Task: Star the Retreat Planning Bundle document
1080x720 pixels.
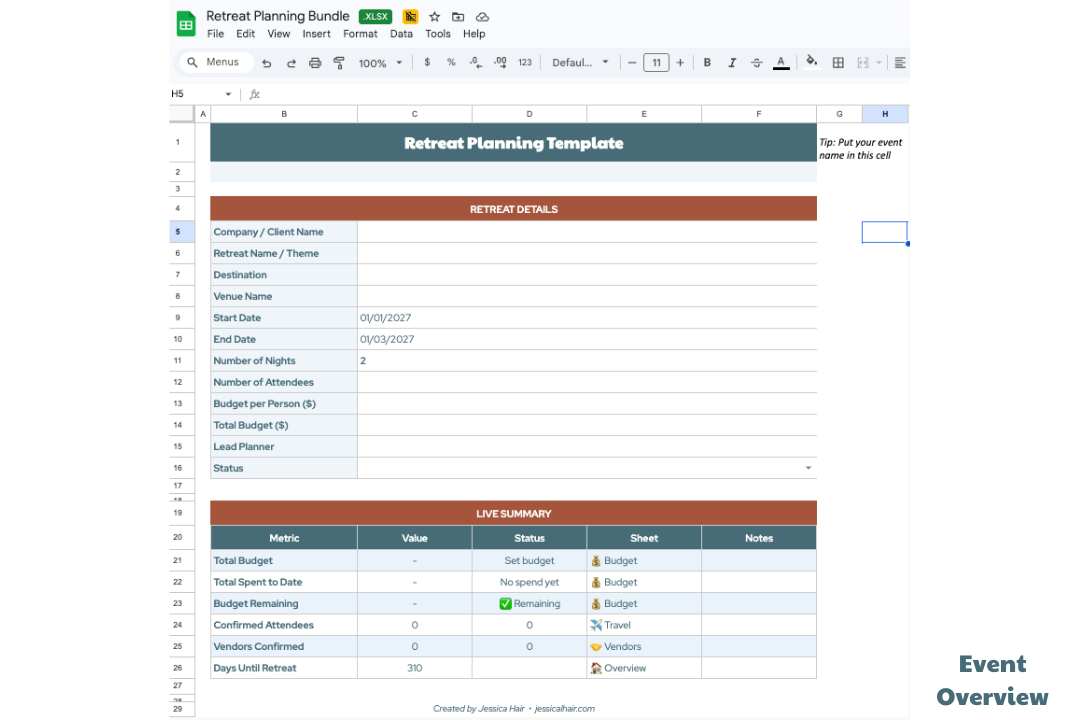Action: [x=433, y=16]
